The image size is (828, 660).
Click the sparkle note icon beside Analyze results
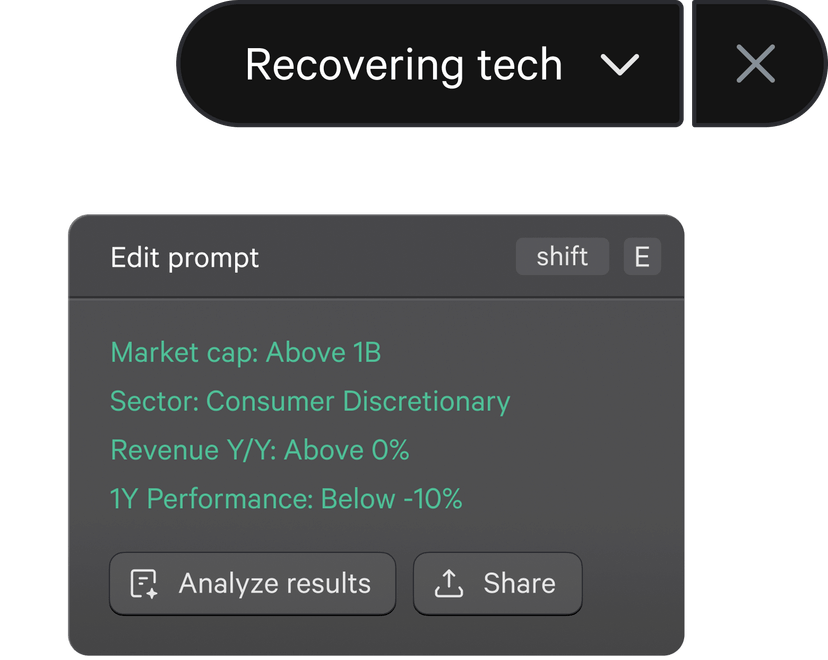pyautogui.click(x=146, y=583)
